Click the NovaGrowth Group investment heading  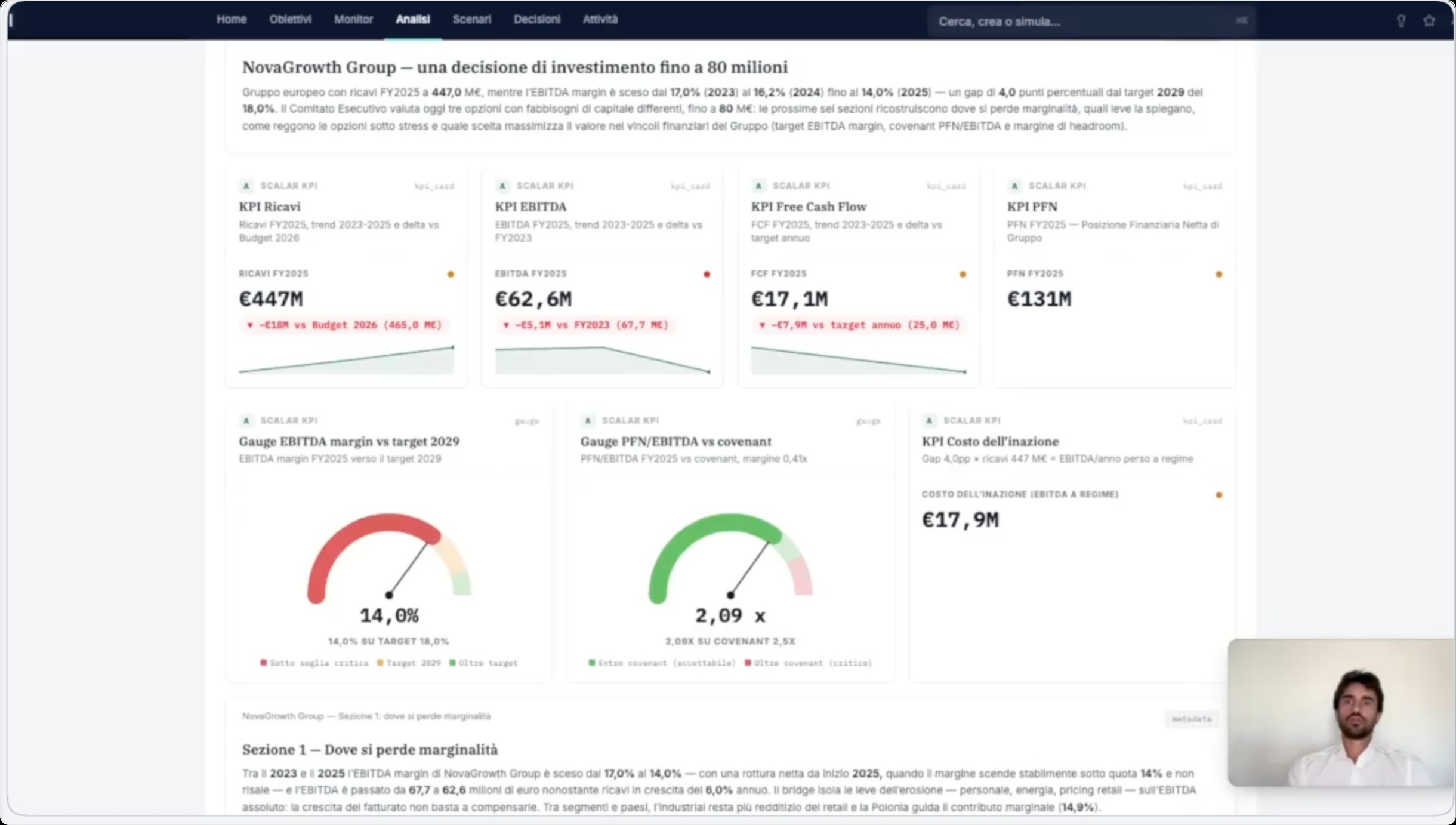[x=515, y=67]
